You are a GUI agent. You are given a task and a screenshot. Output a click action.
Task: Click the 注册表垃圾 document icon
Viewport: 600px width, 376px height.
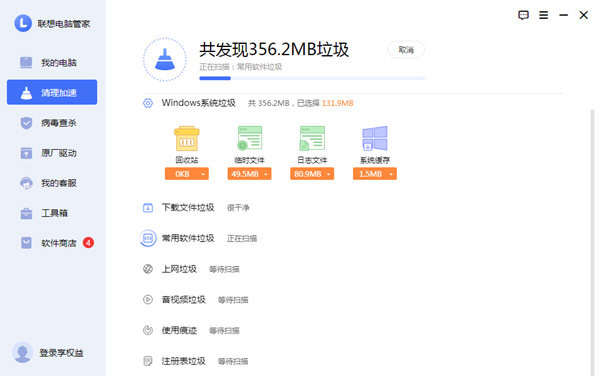click(148, 361)
